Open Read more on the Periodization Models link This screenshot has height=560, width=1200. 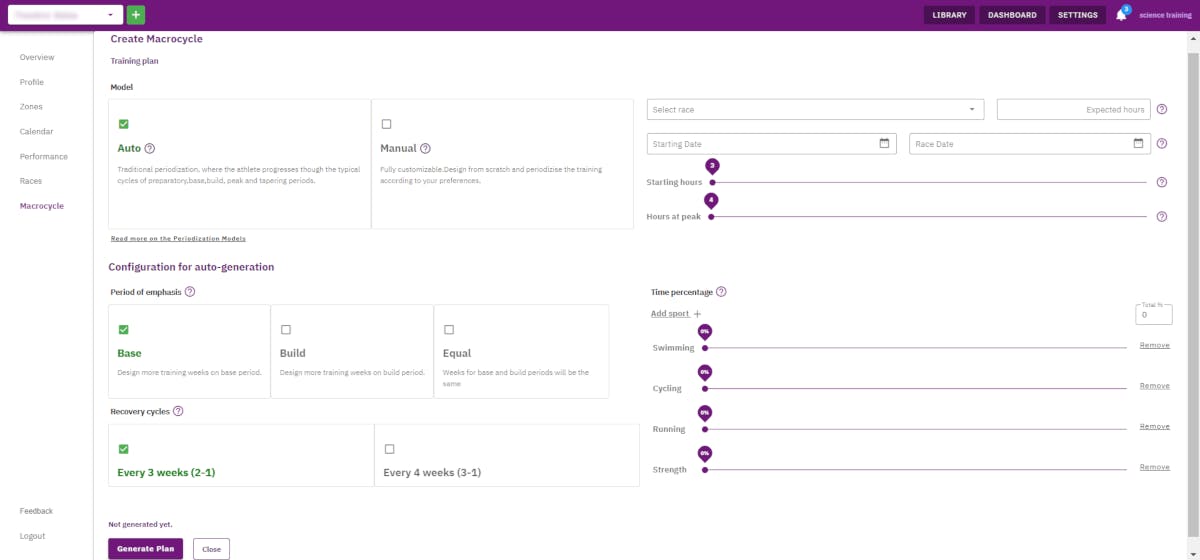click(178, 239)
